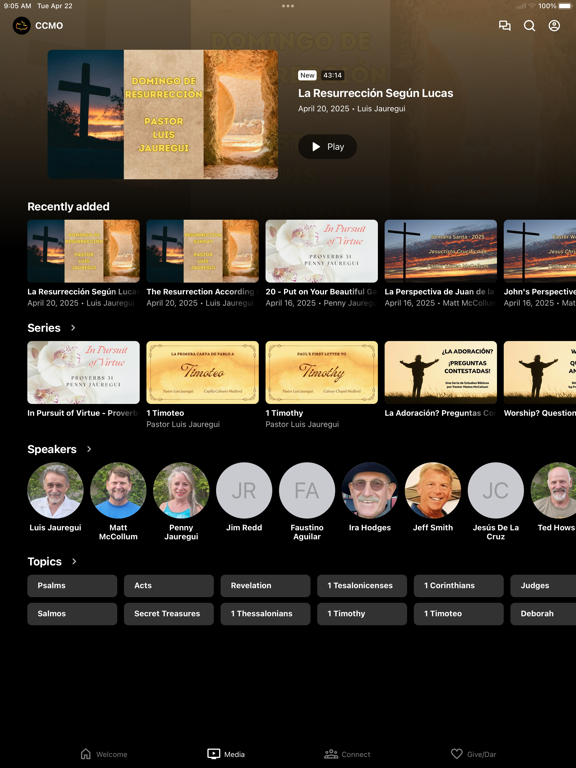Choose the Psalms topic
This screenshot has width=576, height=768.
point(72,586)
